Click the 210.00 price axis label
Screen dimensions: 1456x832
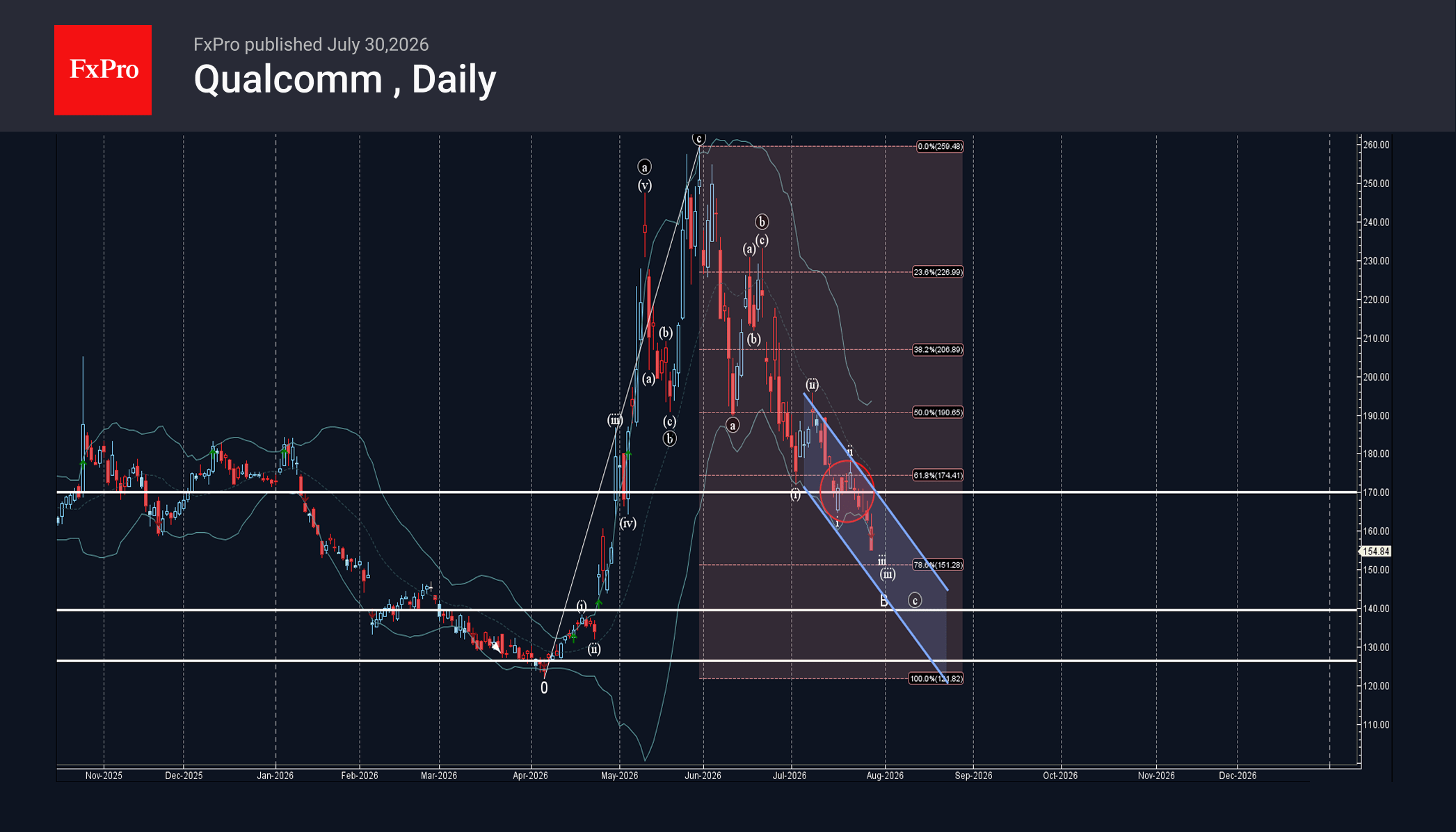pyautogui.click(x=1376, y=339)
